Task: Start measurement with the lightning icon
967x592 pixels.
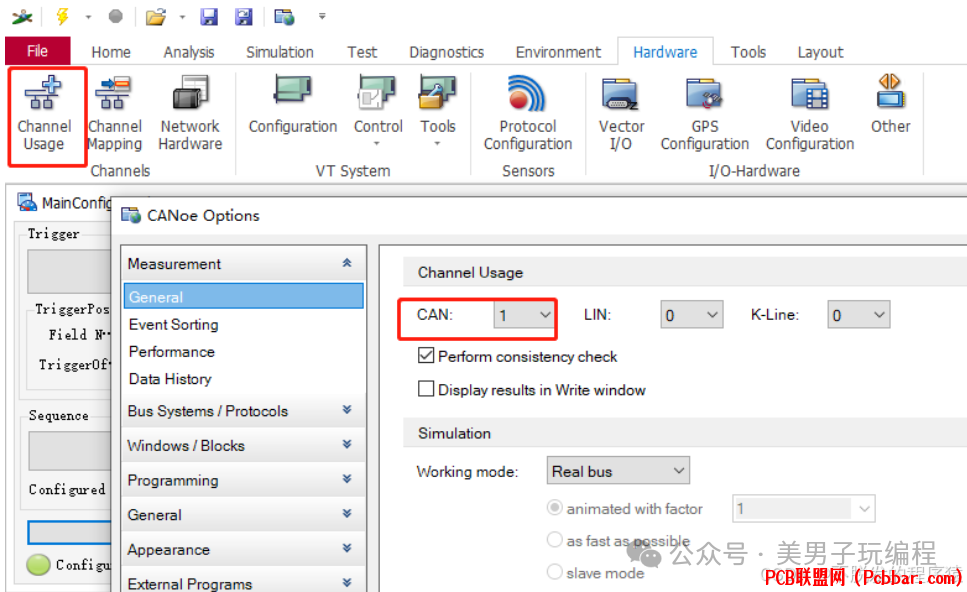Action: 62,17
